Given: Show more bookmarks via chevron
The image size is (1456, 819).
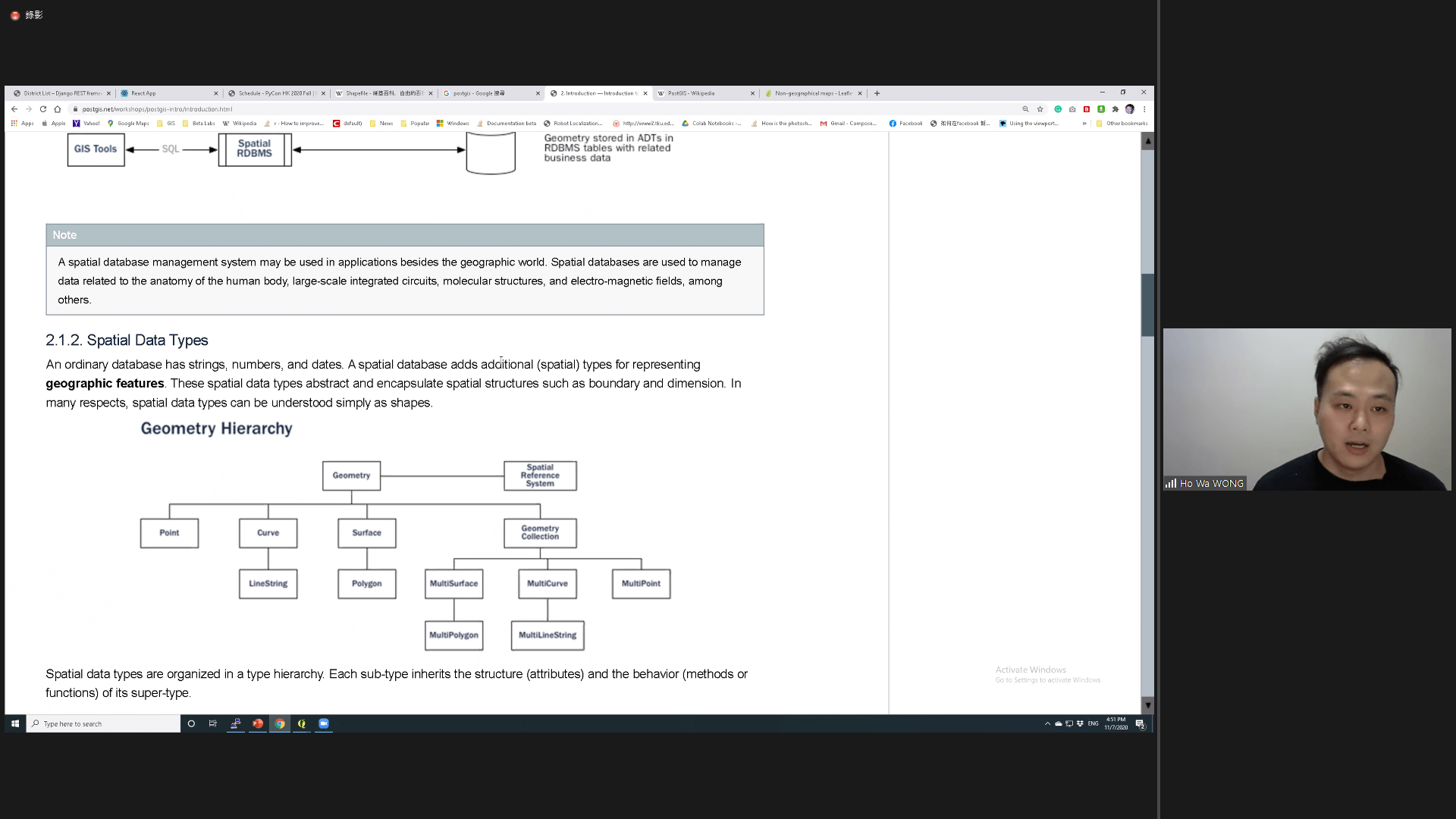Looking at the screenshot, I should pos(1084,123).
